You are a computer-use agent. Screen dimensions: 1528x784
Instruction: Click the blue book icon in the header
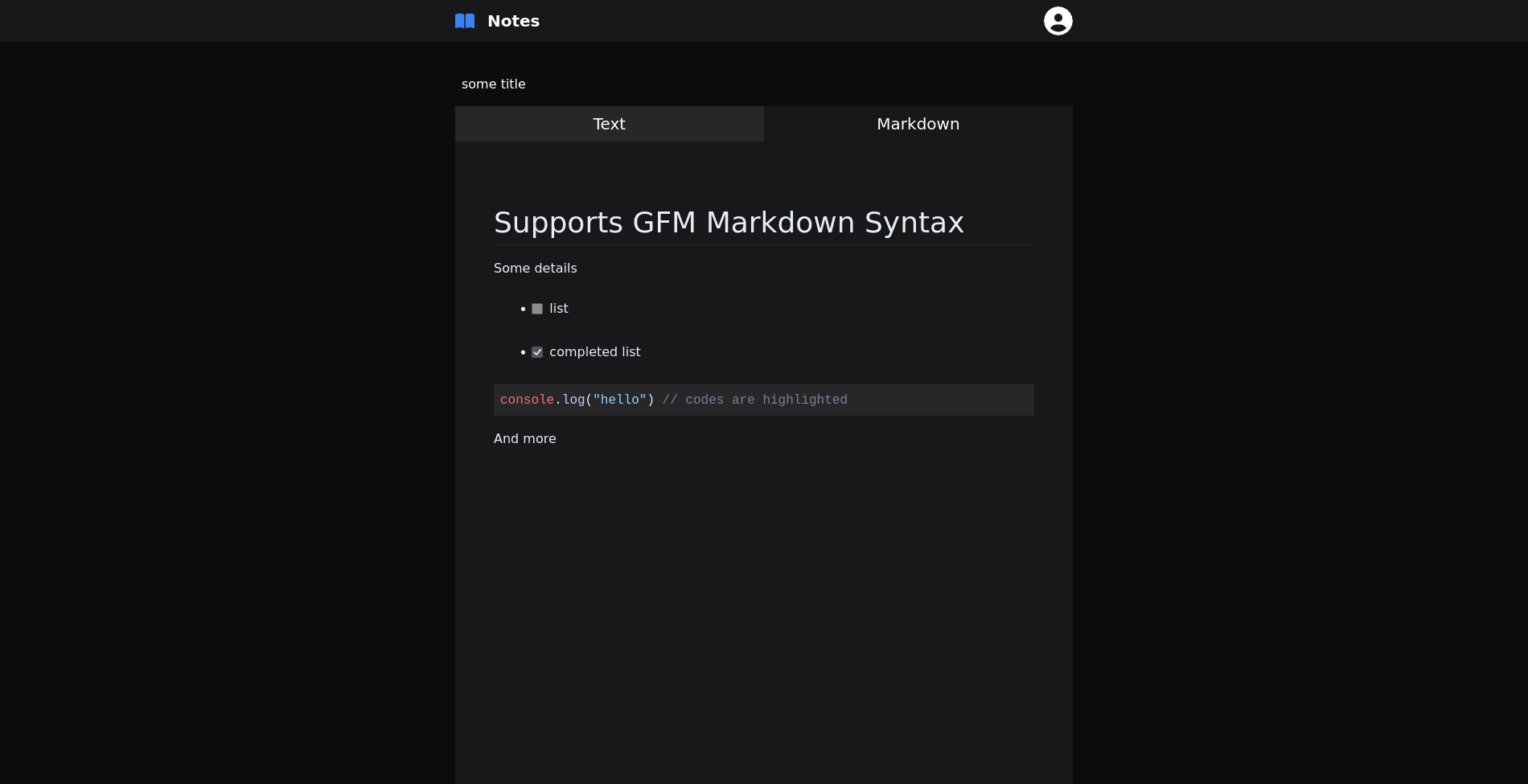click(x=464, y=20)
